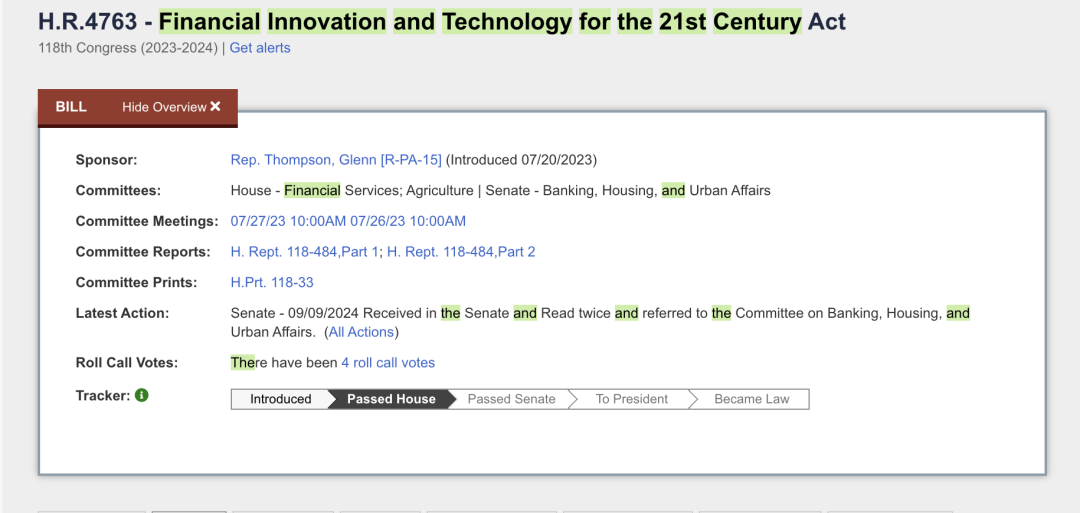
Task: Click the green Tracker info icon
Action: click(x=142, y=395)
